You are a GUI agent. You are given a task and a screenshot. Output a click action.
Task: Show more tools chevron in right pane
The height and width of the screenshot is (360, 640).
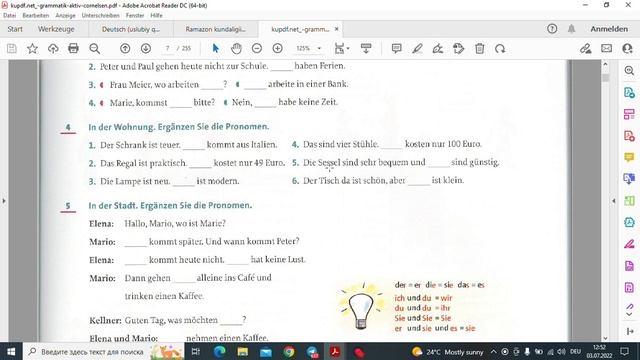tap(629, 314)
